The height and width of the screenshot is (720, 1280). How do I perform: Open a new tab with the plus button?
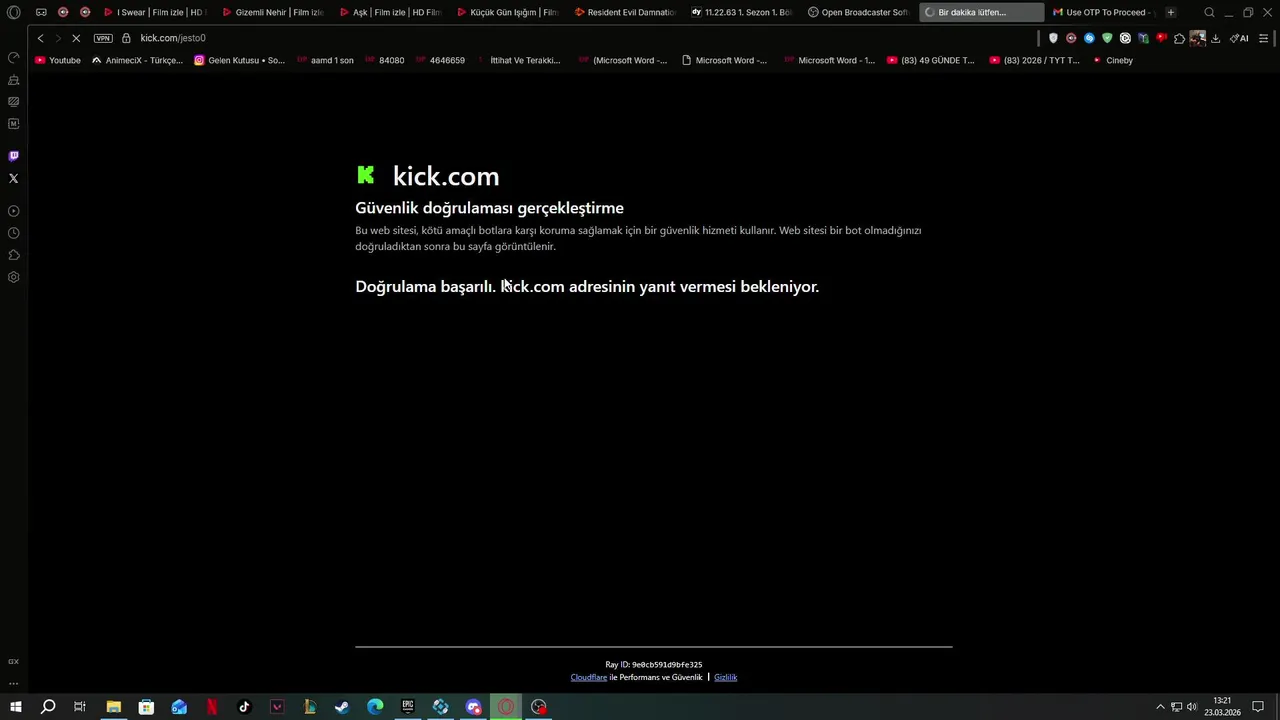pos(1171,13)
